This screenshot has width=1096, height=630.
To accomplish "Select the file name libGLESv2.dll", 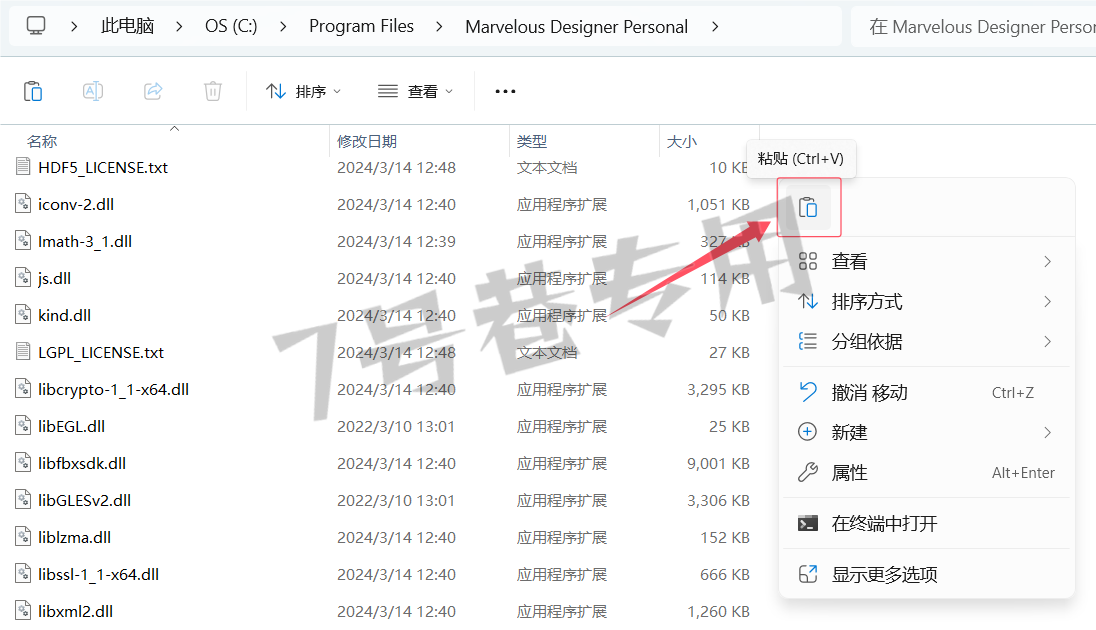I will tap(85, 500).
